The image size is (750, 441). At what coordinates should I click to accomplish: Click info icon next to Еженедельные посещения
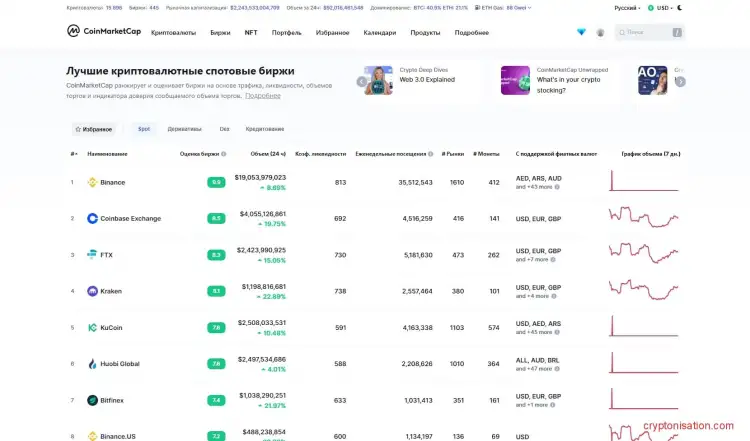[x=430, y=154]
